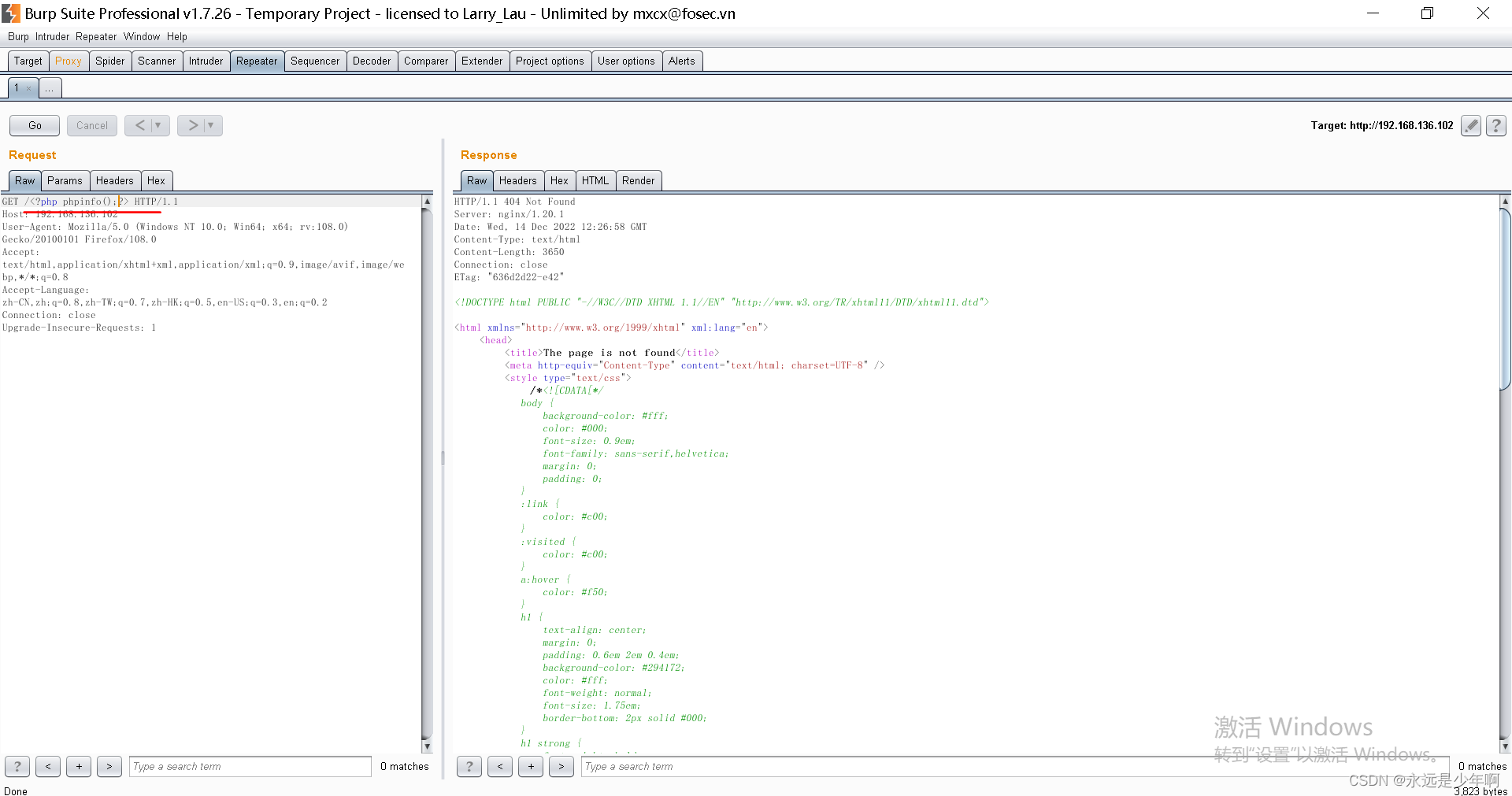Image resolution: width=1512 pixels, height=796 pixels.
Task: Click response search plus options button
Action: (x=531, y=766)
